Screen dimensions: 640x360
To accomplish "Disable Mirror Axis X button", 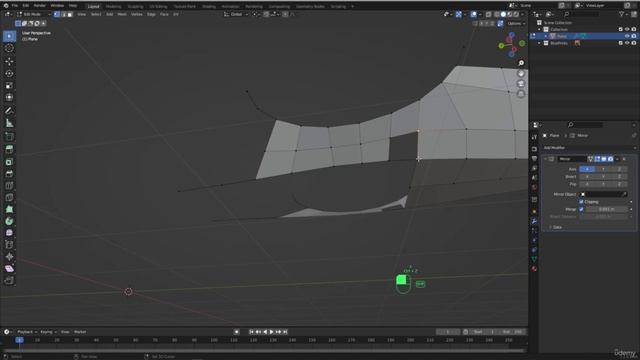I will [x=587, y=169].
